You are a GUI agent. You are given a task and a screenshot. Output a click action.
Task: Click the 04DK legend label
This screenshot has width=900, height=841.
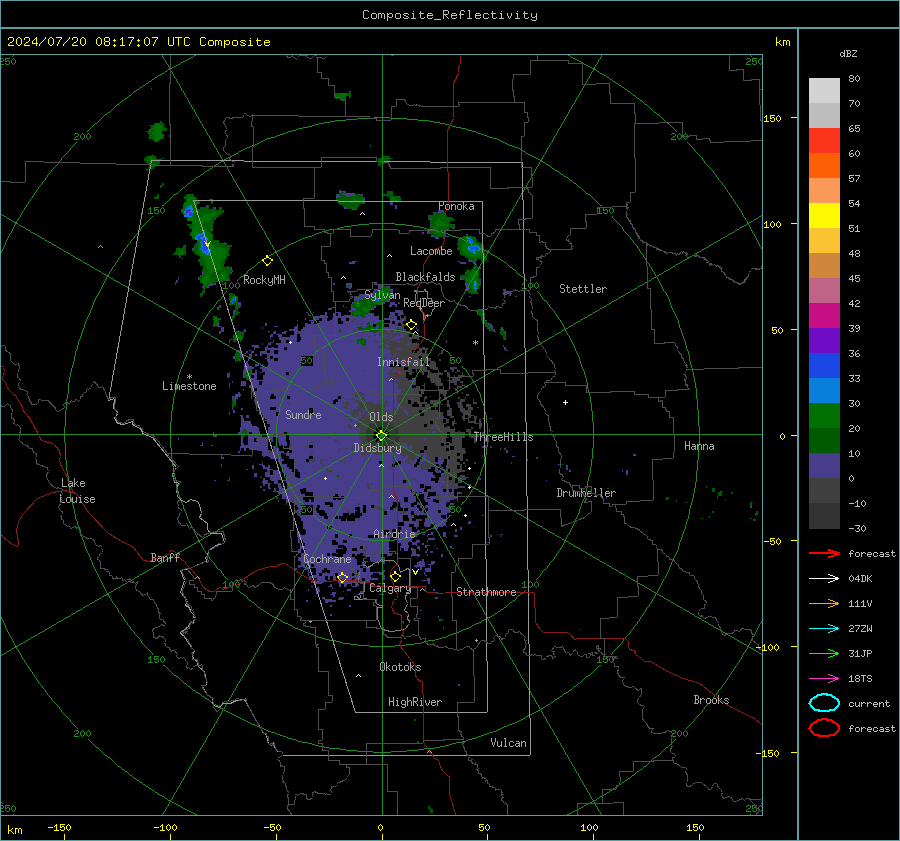(860, 579)
